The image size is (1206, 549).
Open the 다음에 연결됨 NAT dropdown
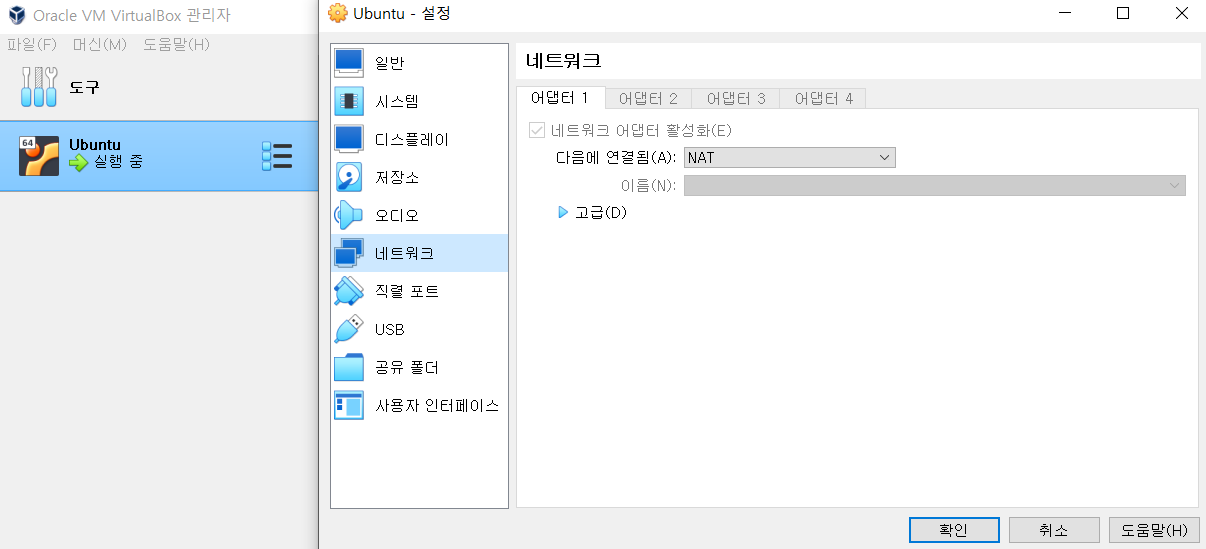coord(789,158)
